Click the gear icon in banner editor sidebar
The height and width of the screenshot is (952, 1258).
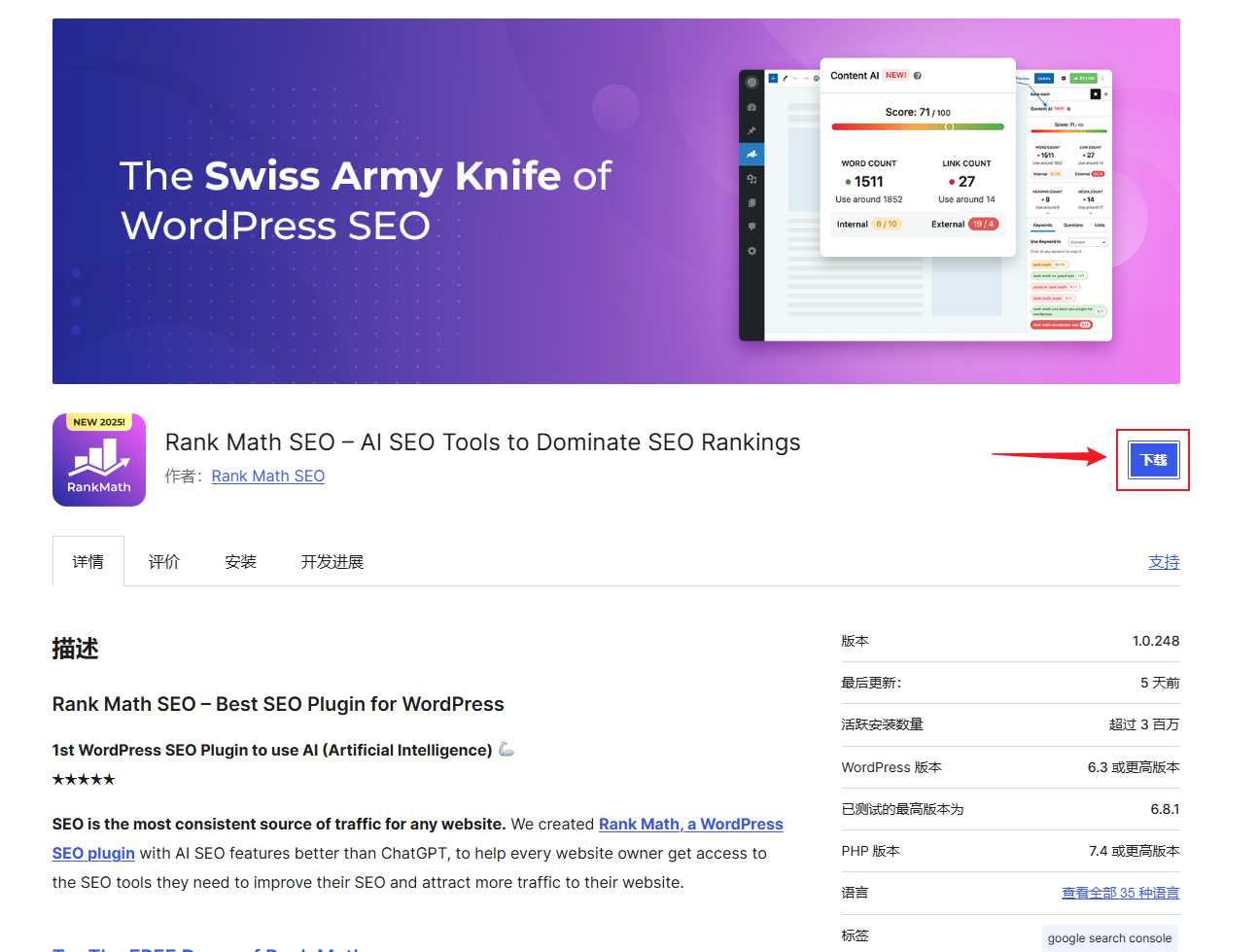[x=751, y=251]
